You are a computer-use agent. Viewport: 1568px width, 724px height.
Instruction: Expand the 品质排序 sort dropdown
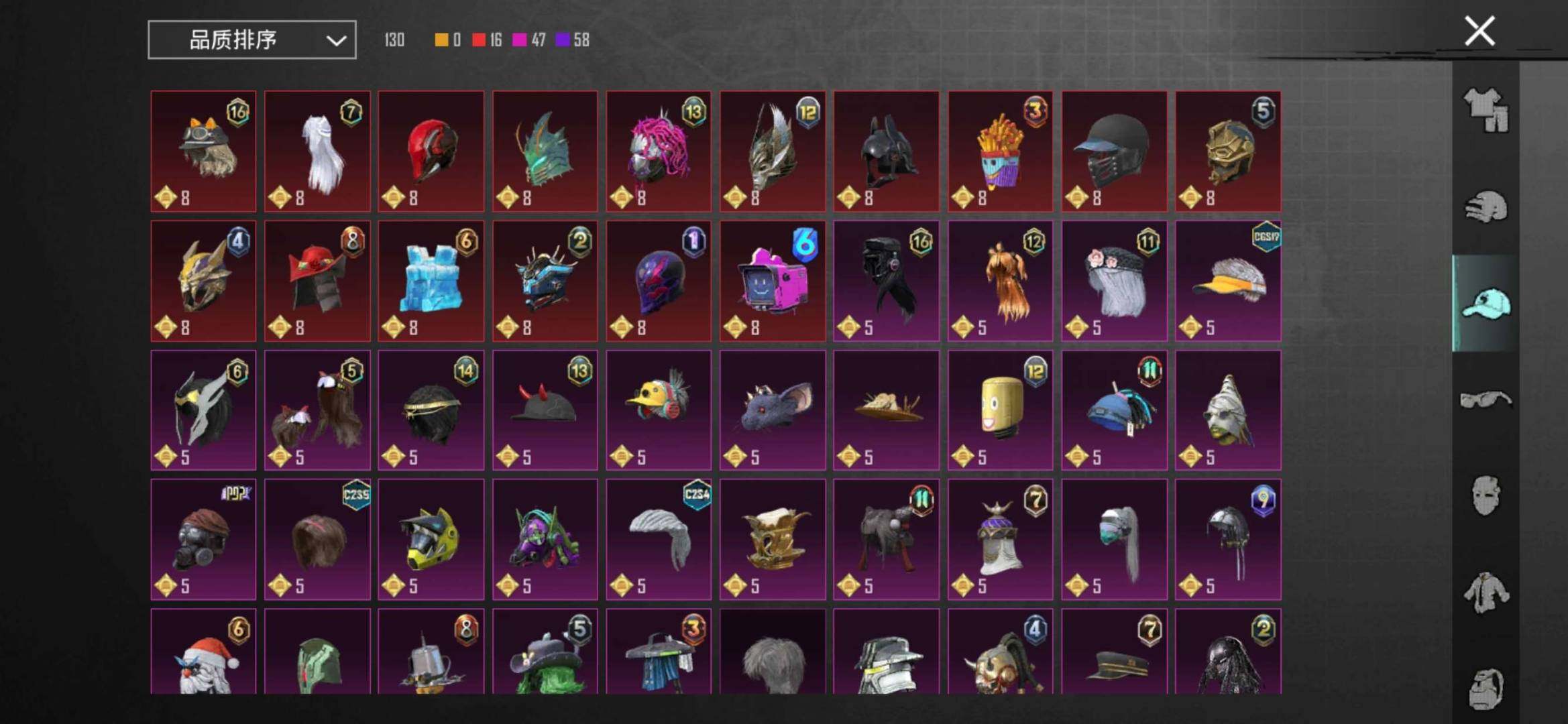[x=252, y=40]
